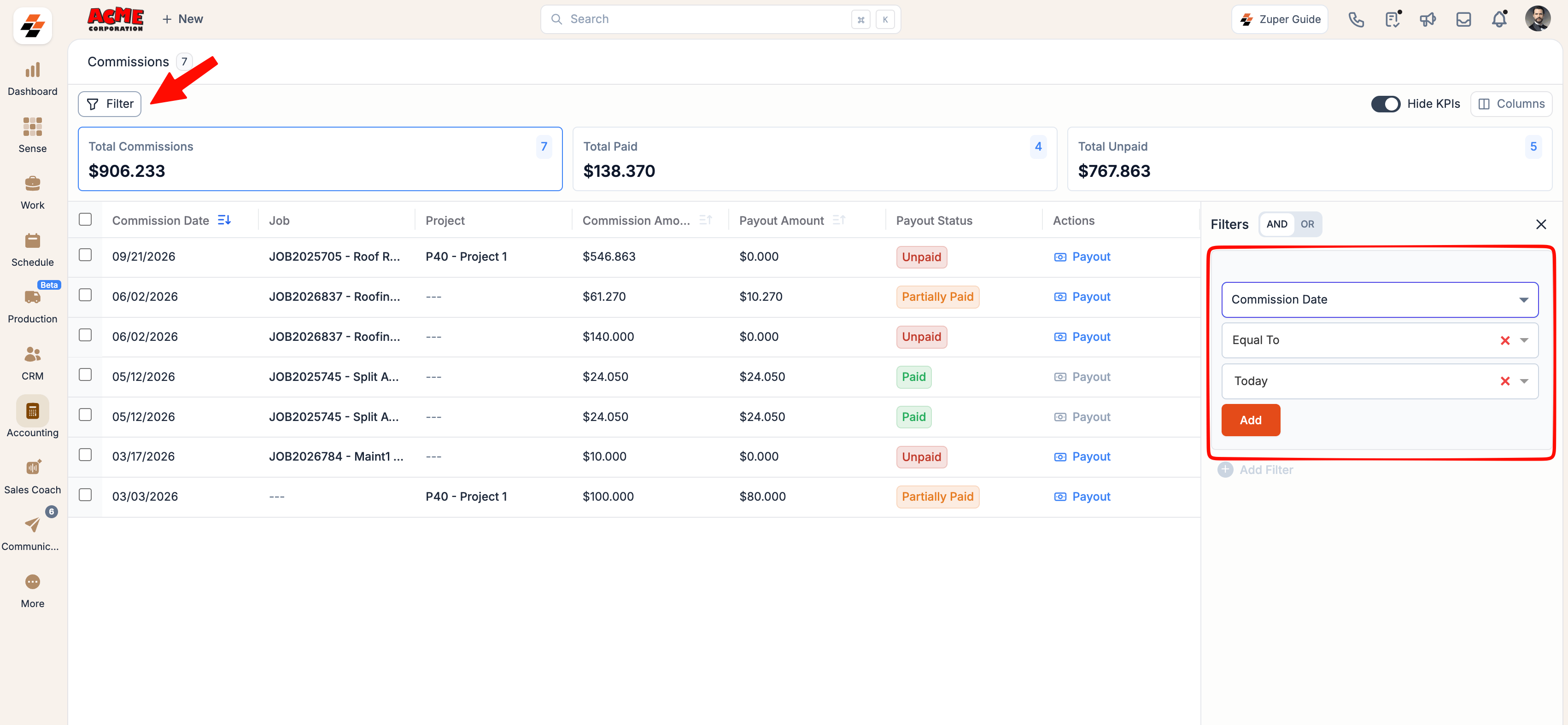Check the 03/17/2026 commission row
The image size is (1568, 725).
(x=85, y=456)
